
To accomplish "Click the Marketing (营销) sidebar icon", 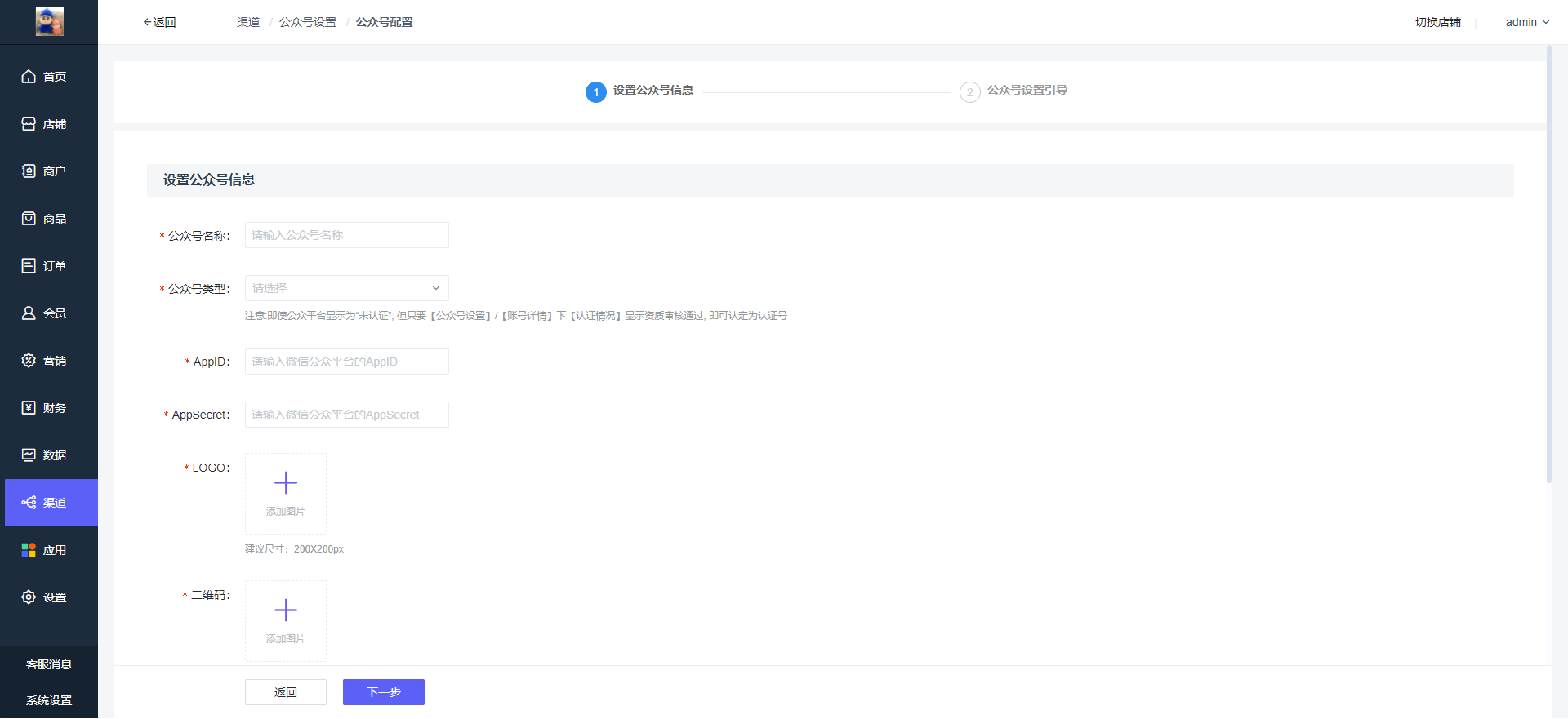I will click(x=29, y=361).
